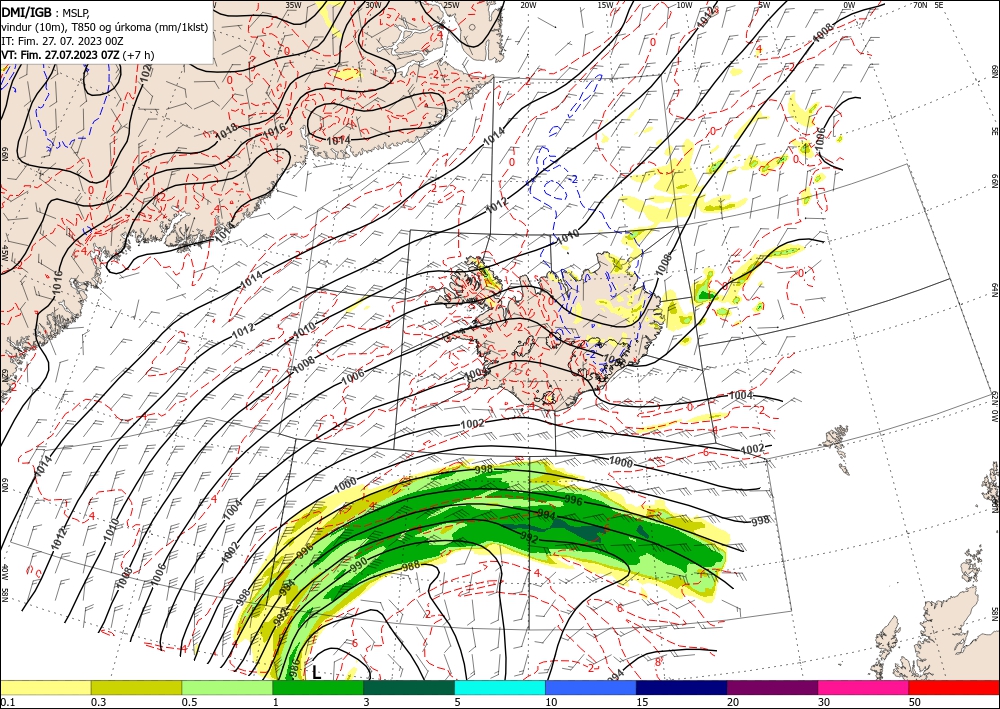The width and height of the screenshot is (1000, 709).
Task: Pick the light green 0.5–1 legend swatch
Action: [x=227, y=687]
